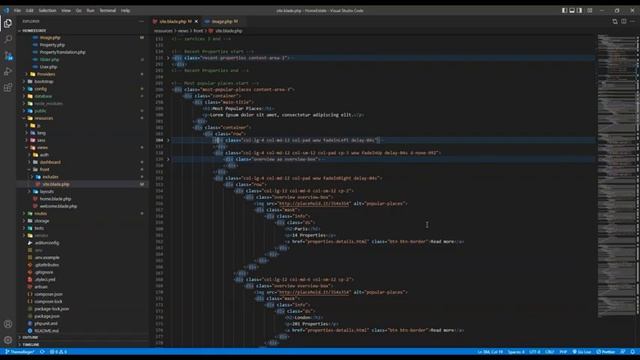Click the PHP language mode status item
640x360 pixels.
[x=563, y=352]
